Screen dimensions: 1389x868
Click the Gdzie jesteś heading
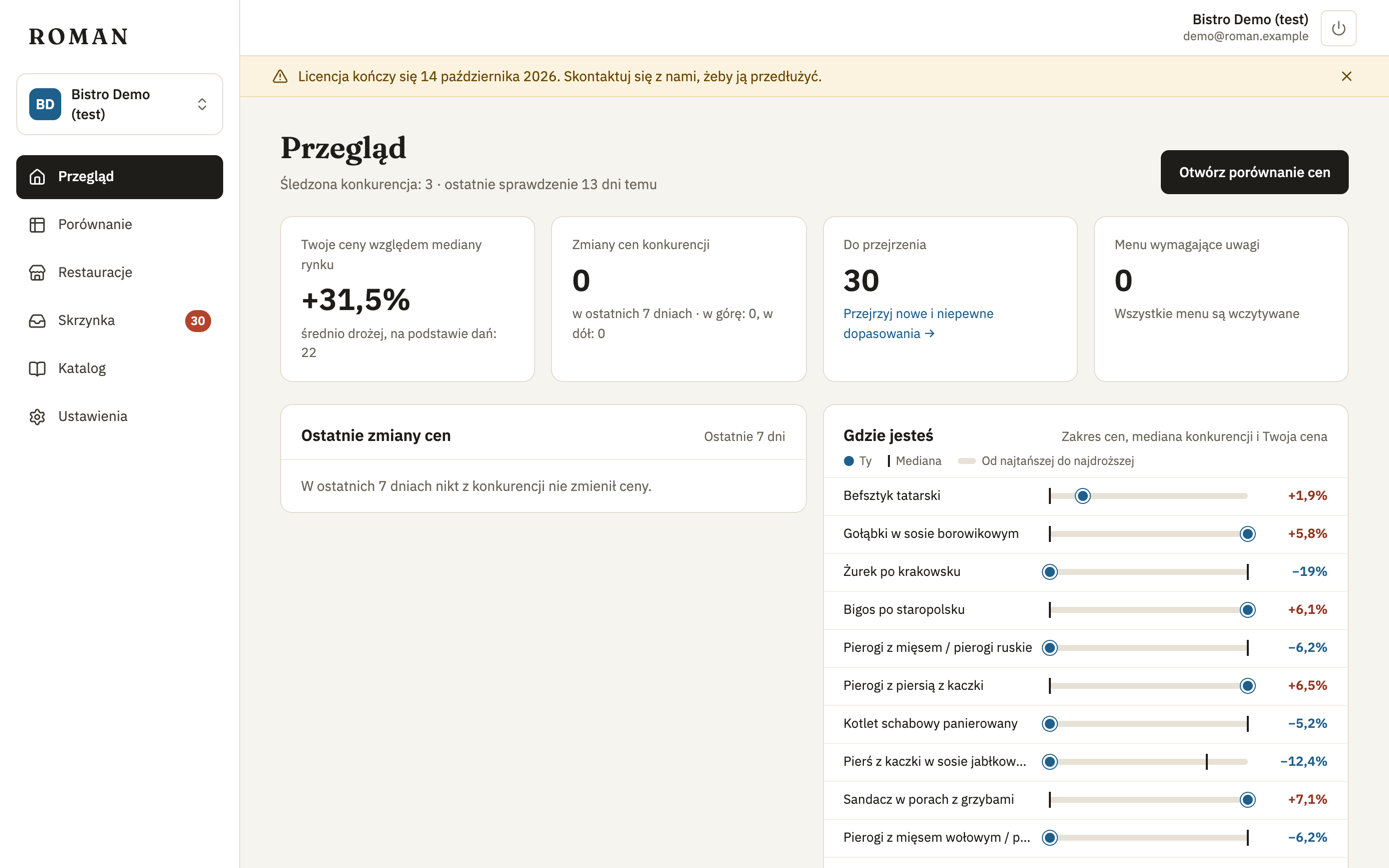pos(888,436)
